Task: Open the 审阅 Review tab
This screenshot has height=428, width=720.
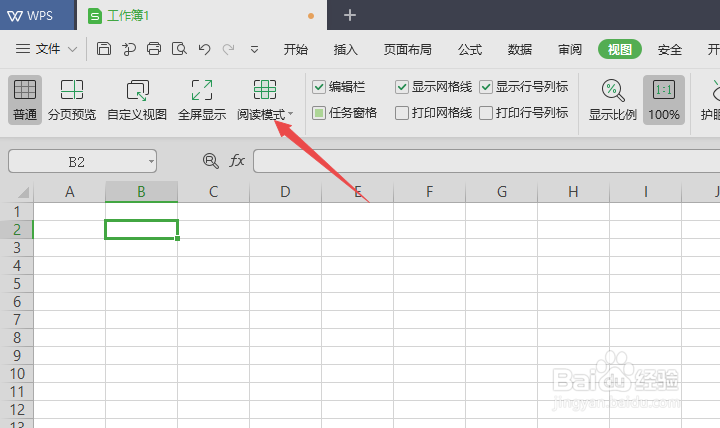Action: pyautogui.click(x=570, y=49)
